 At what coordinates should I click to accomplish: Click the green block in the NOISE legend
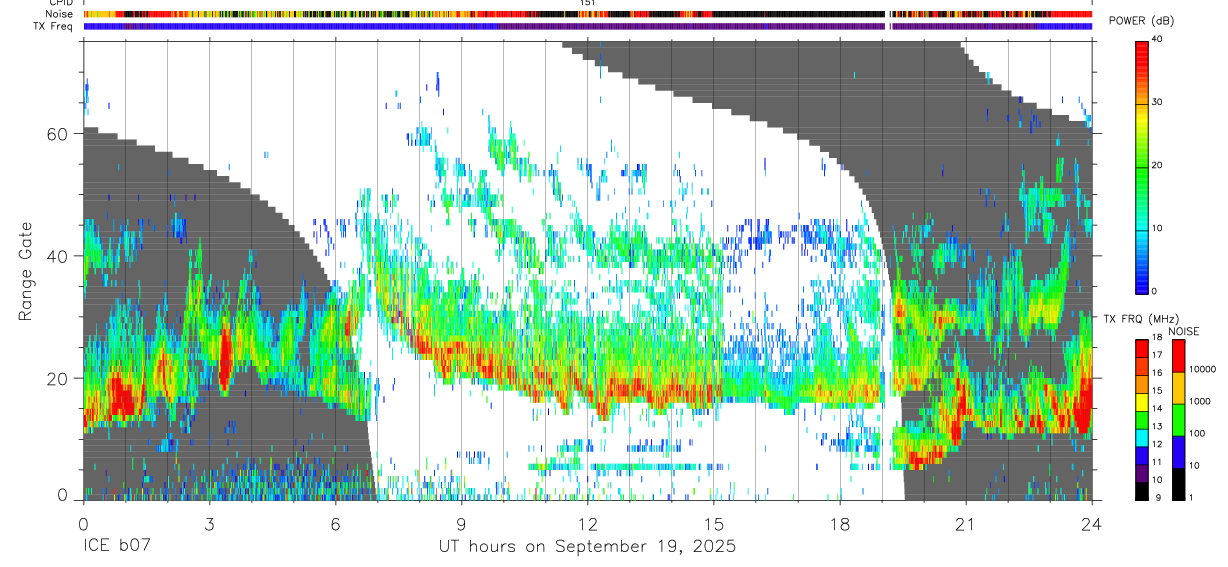point(1178,420)
